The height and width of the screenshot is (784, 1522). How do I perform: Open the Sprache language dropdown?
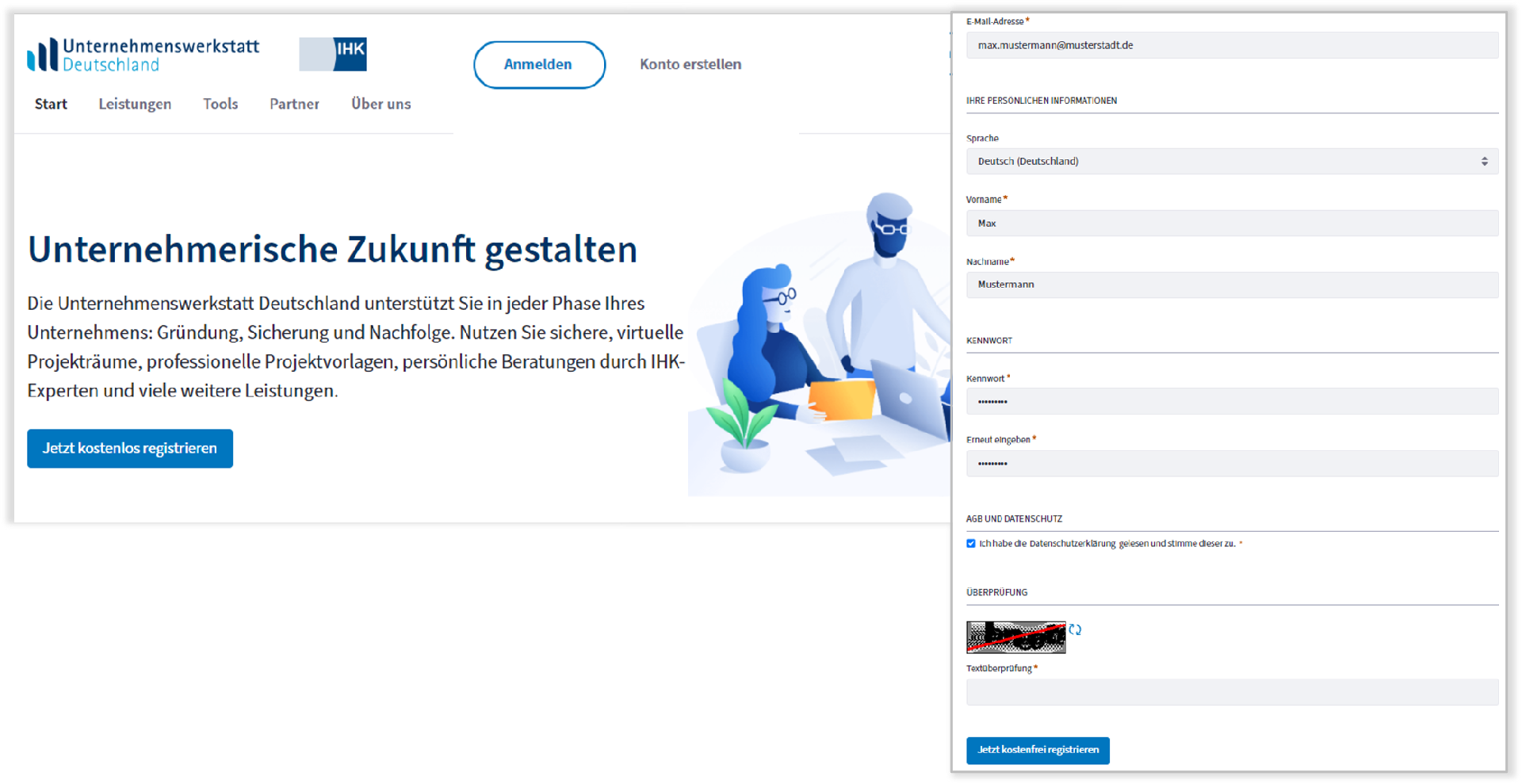1231,161
